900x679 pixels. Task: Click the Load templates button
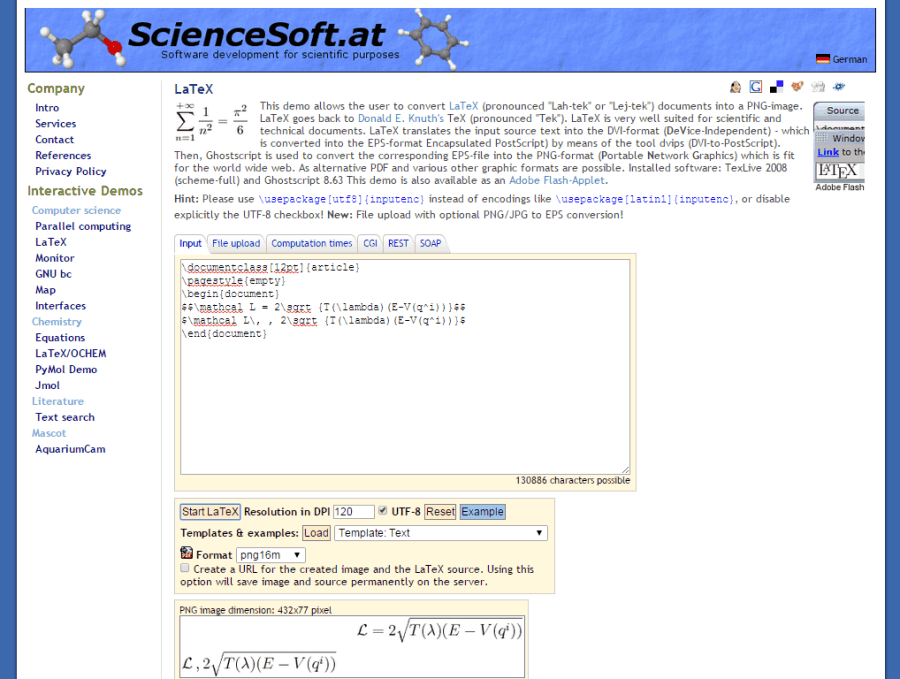pos(316,533)
